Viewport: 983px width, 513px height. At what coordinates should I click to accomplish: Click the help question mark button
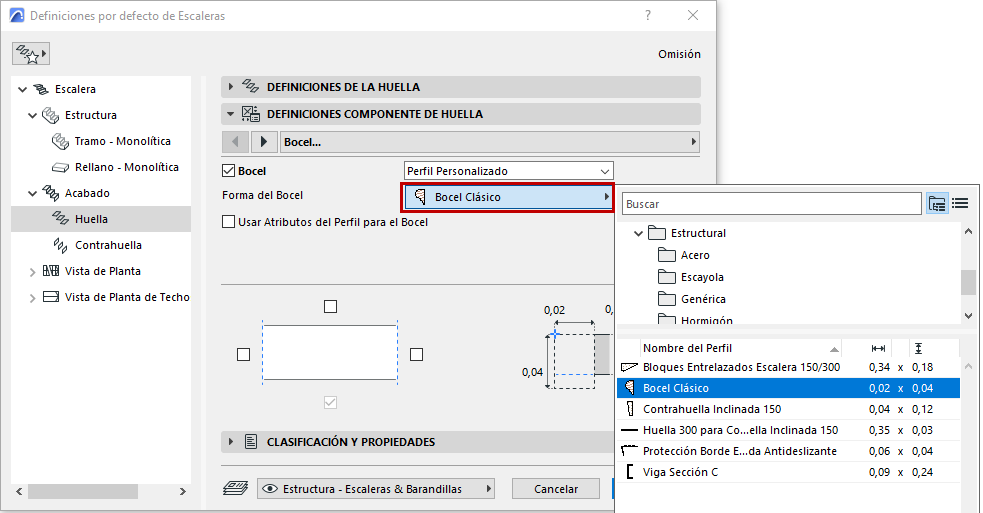[x=648, y=16]
